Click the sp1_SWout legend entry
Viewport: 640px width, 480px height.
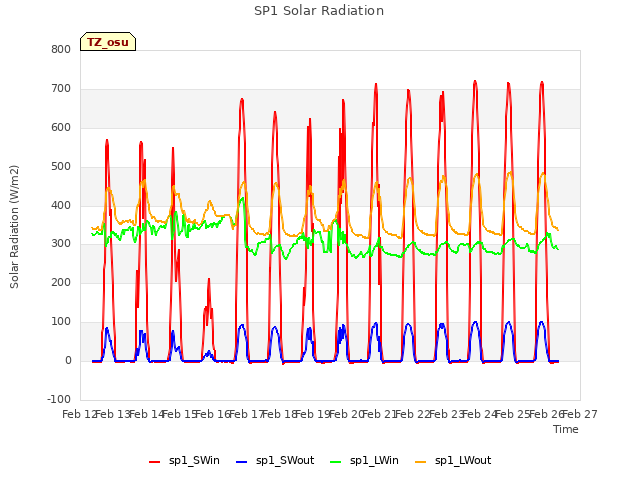pos(275,460)
